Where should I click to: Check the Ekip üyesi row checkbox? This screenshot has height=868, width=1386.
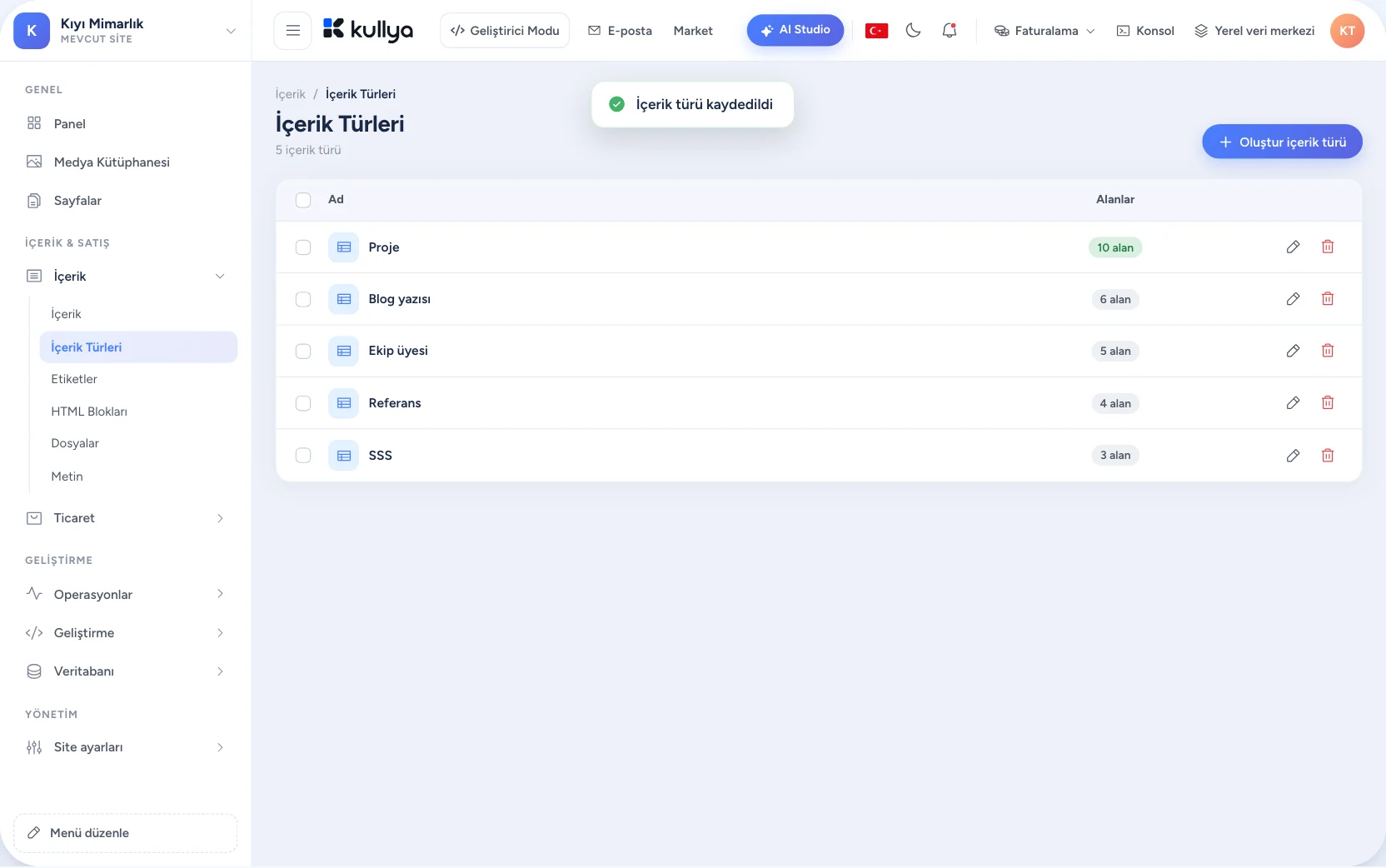point(303,352)
